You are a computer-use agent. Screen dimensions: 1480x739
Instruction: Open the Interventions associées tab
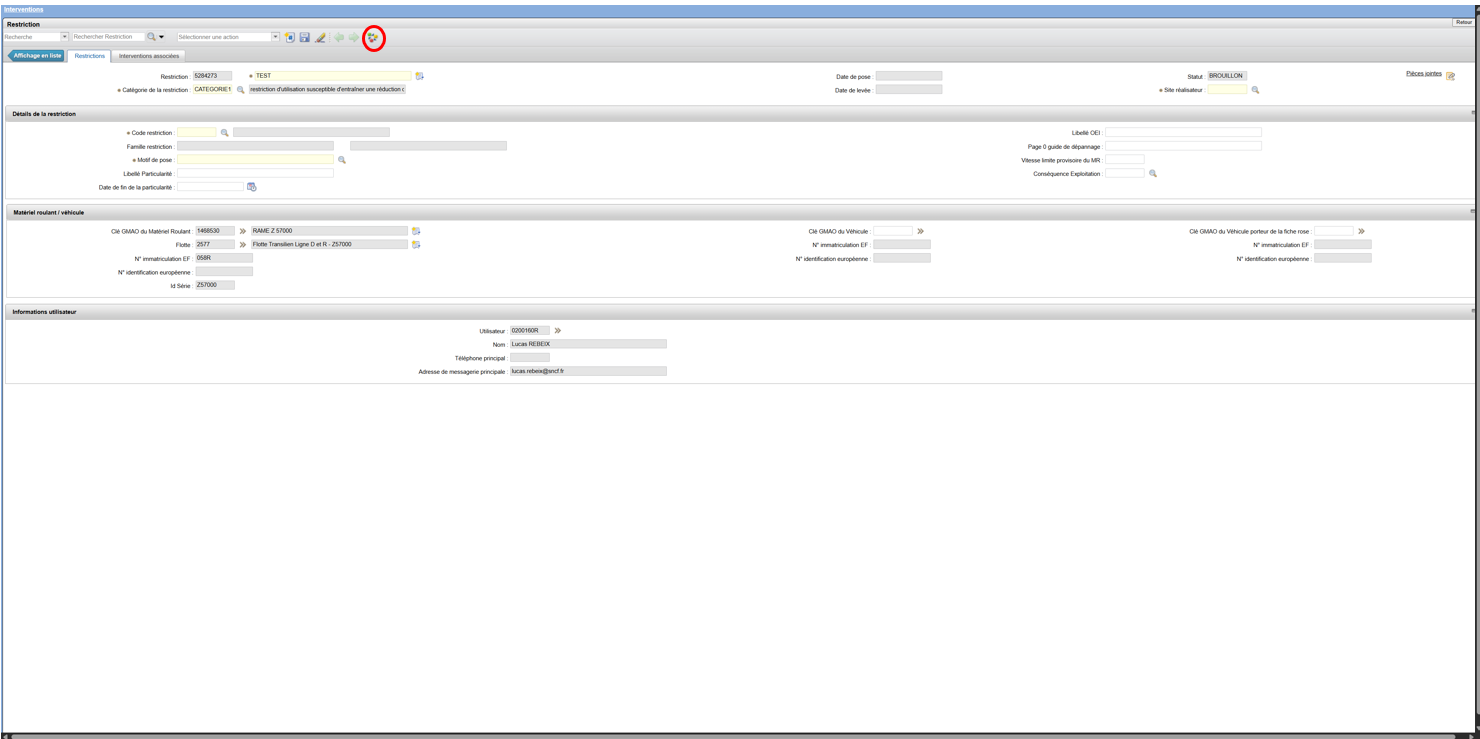pos(149,56)
